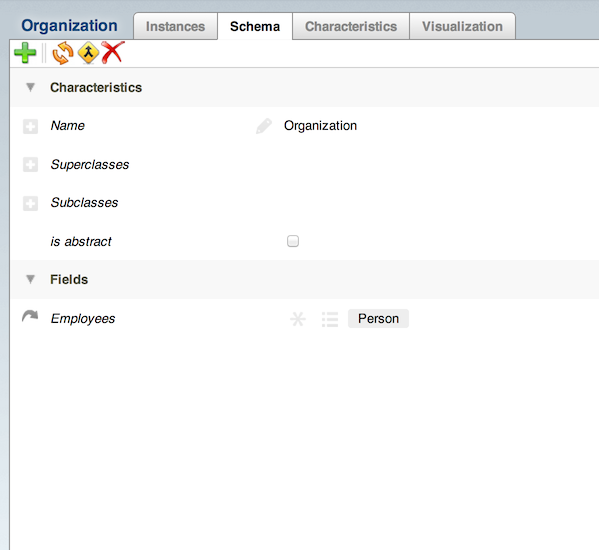The width and height of the screenshot is (599, 550).
Task: Open the Visualization tab
Action: 462,26
